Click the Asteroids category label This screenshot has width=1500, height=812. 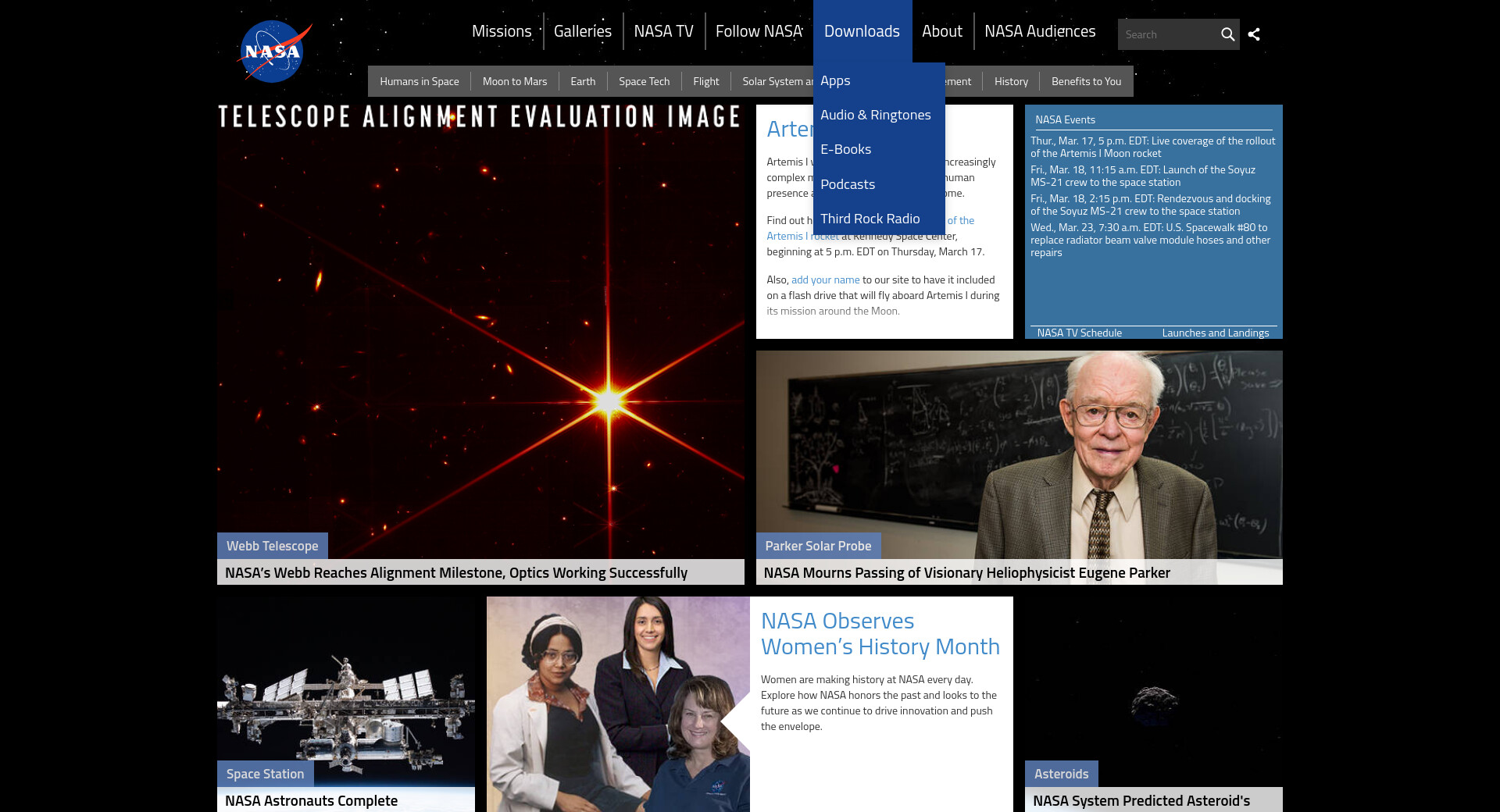pos(1062,774)
